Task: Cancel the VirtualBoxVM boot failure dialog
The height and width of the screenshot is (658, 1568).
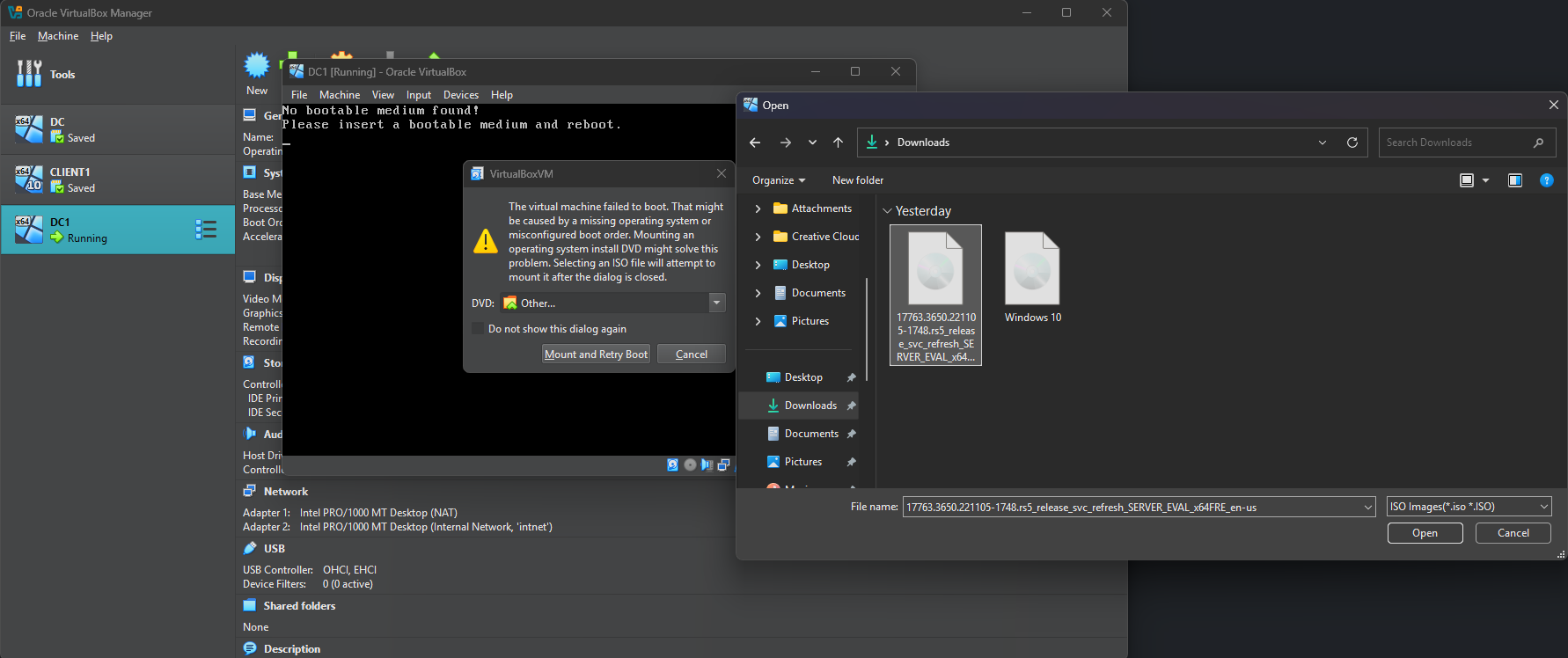Action: [692, 354]
